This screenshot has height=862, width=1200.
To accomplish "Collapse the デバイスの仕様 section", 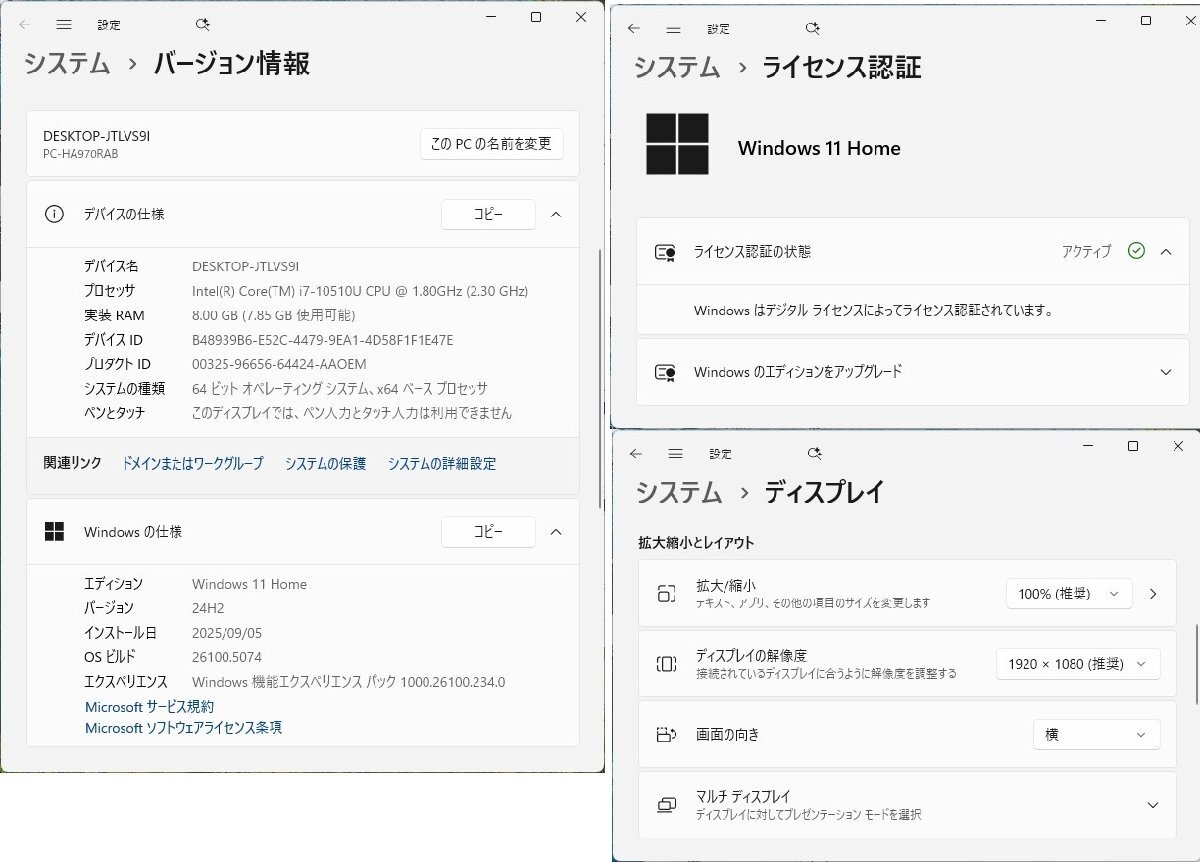I will pos(556,214).
